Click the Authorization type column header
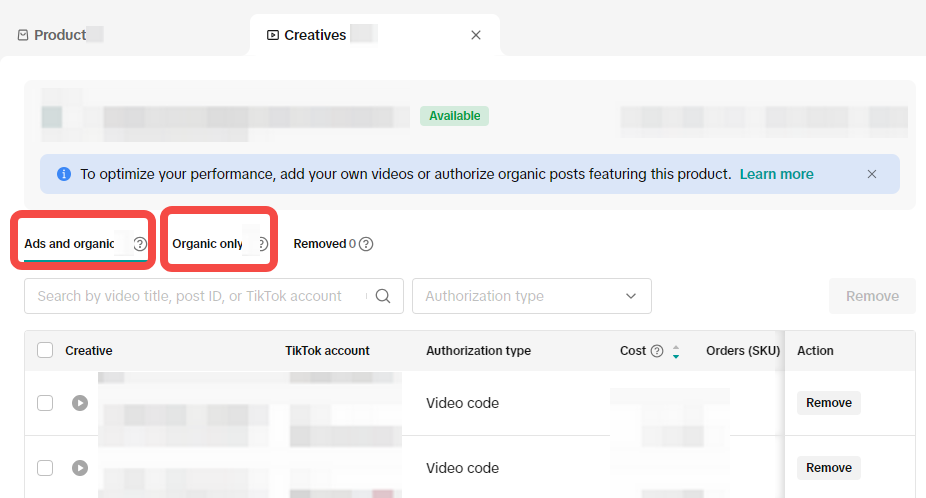The height and width of the screenshot is (498, 926). (x=478, y=350)
